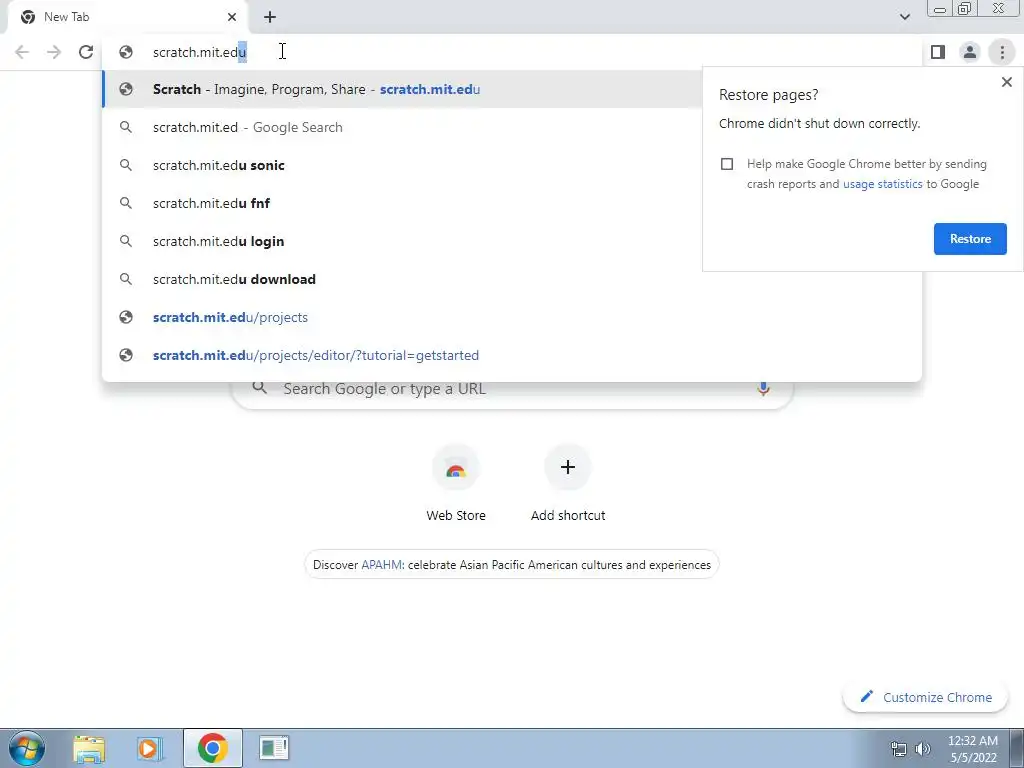This screenshot has width=1024, height=768.
Task: Click the globe icon in the address bar
Action: coord(126,52)
